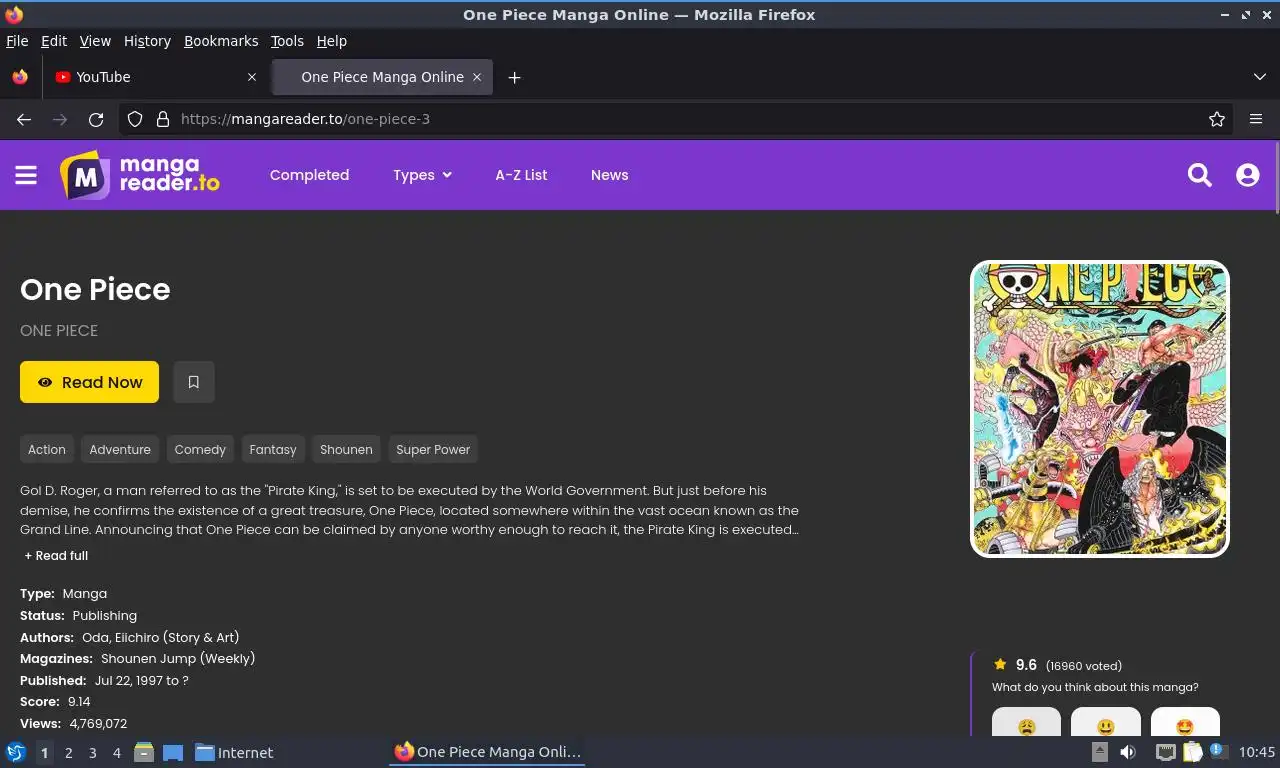Open the Edit menu
The image size is (1280, 768).
[x=54, y=41]
